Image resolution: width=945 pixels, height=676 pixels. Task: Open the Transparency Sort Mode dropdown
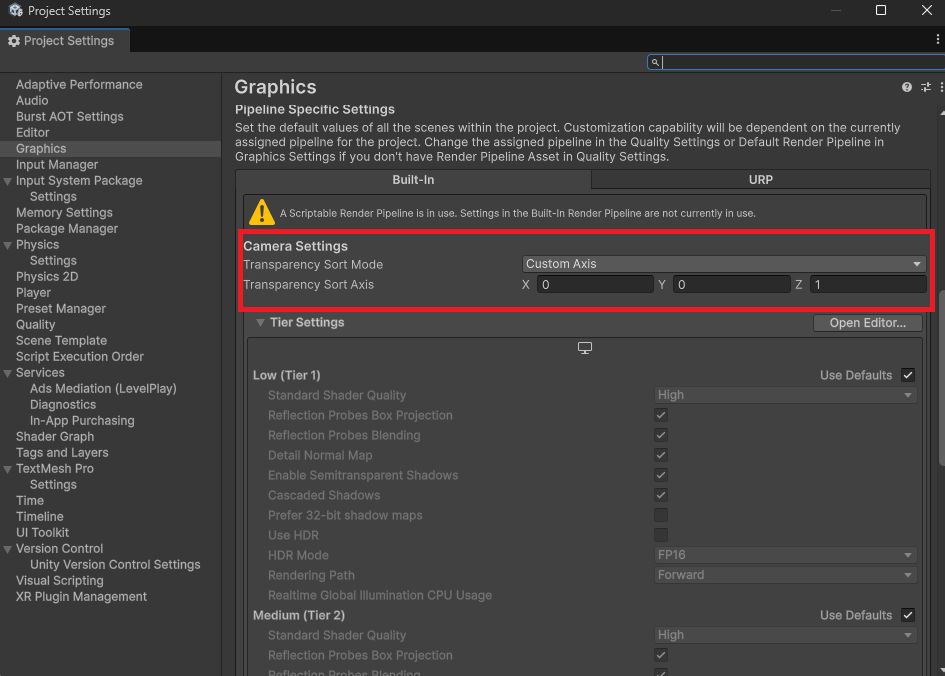point(723,264)
